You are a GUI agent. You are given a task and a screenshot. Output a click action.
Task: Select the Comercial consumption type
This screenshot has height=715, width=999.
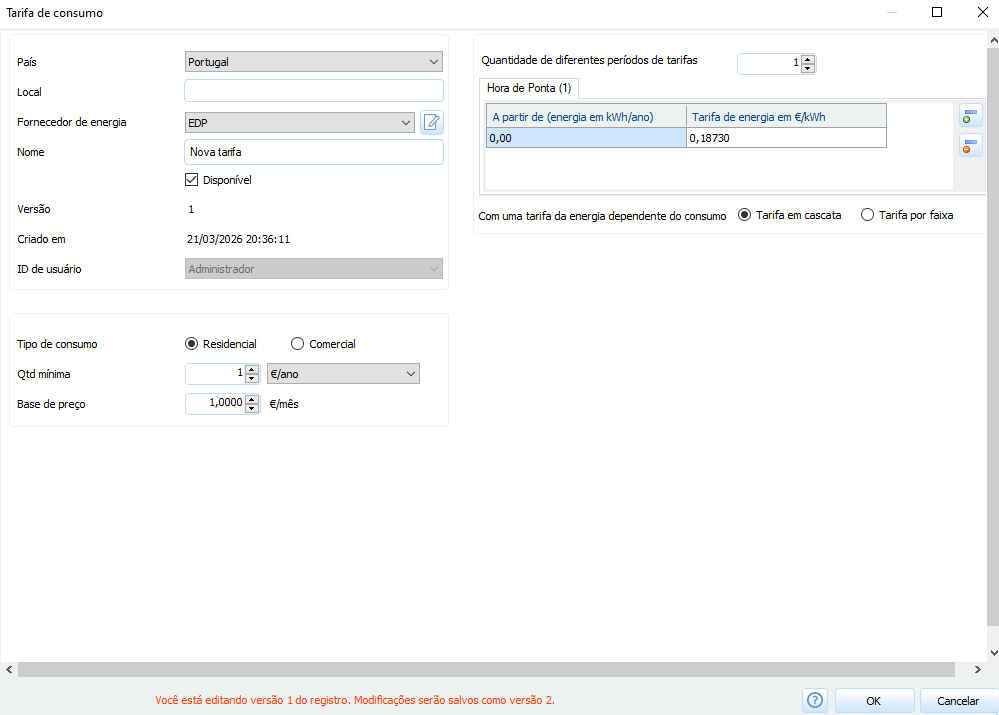coord(297,344)
